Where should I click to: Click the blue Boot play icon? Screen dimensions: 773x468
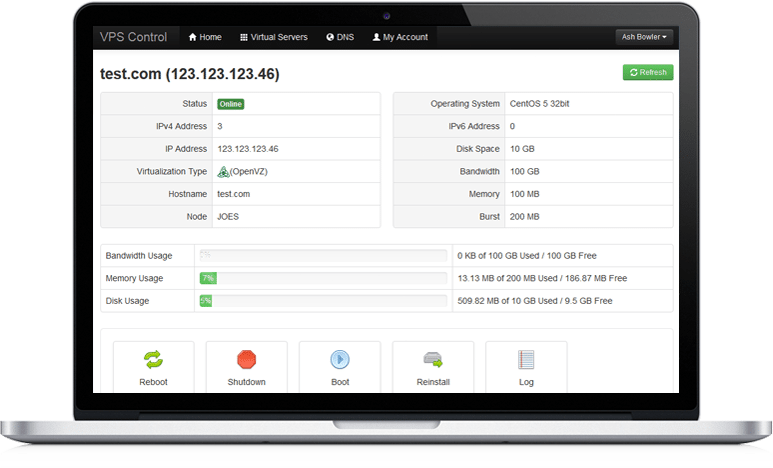point(339,359)
